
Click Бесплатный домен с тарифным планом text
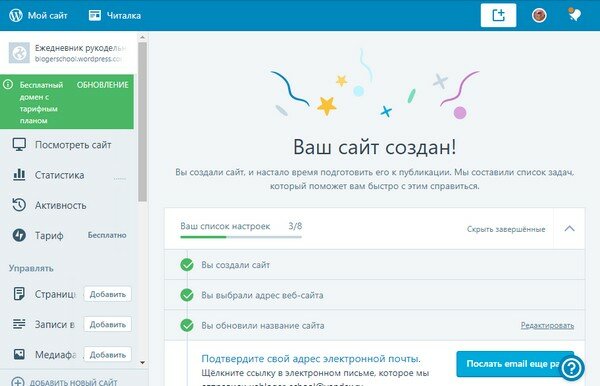click(41, 103)
